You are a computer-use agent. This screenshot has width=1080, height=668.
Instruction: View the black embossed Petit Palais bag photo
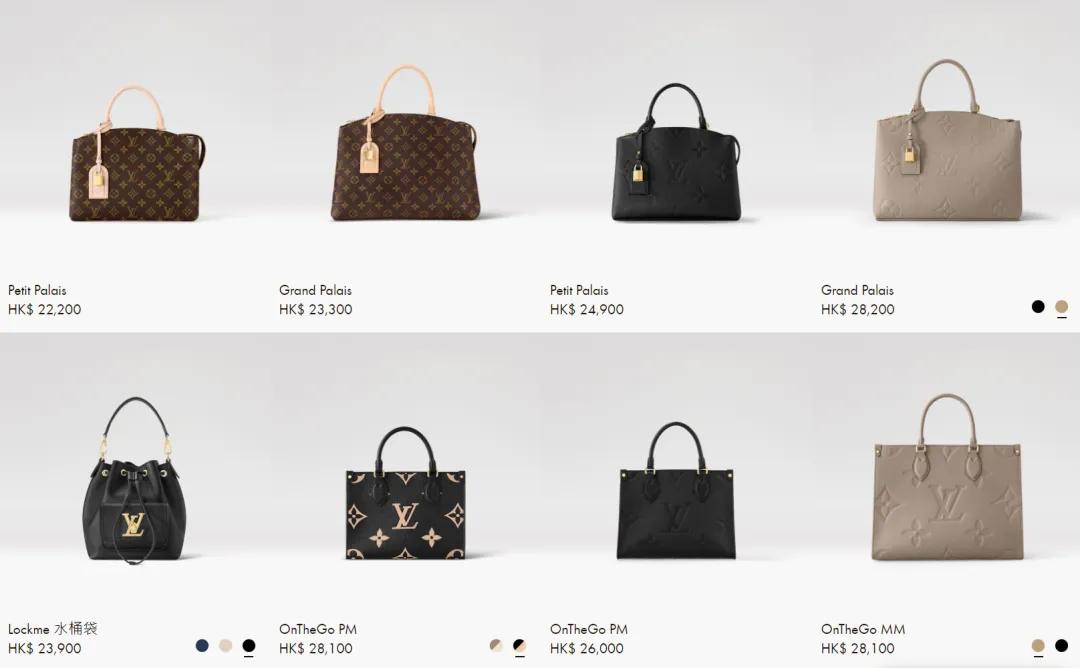pos(676,152)
